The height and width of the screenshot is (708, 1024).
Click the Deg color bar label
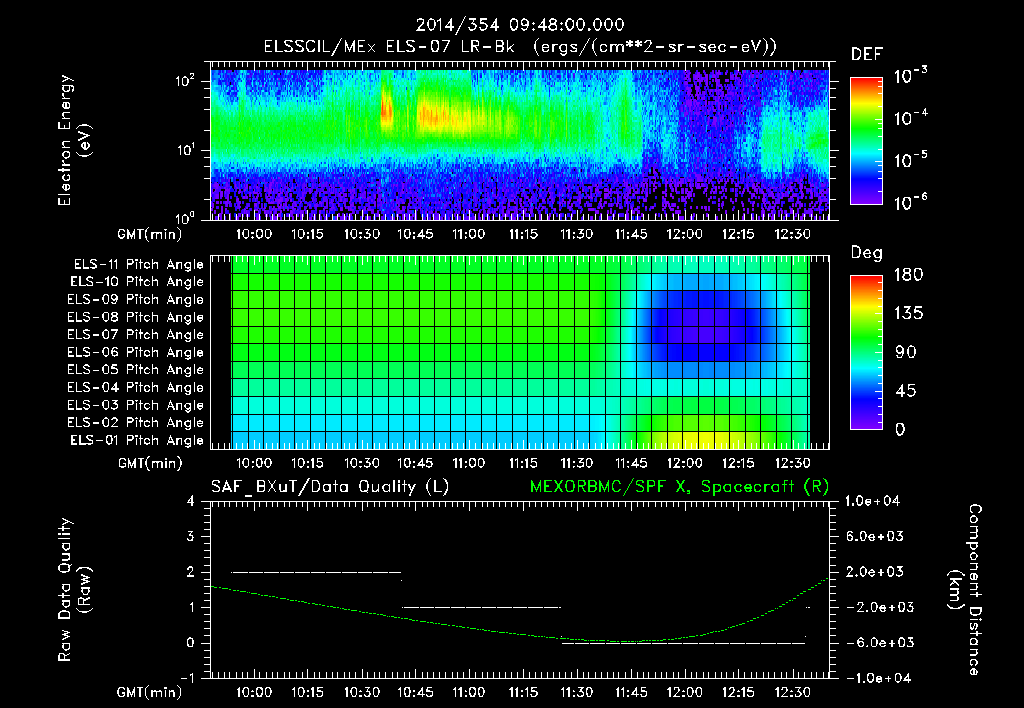pos(867,253)
